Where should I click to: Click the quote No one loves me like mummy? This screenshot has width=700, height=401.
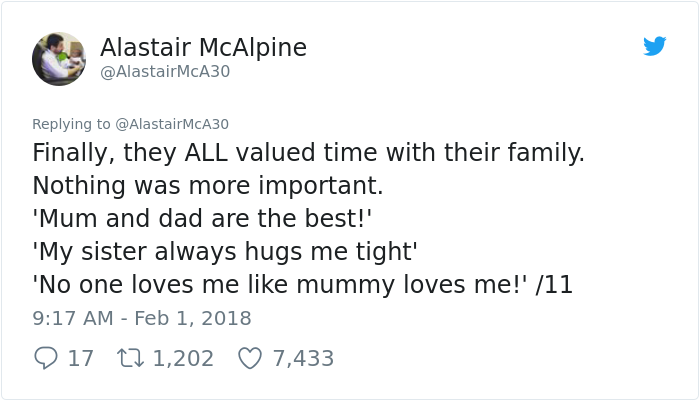(x=278, y=285)
